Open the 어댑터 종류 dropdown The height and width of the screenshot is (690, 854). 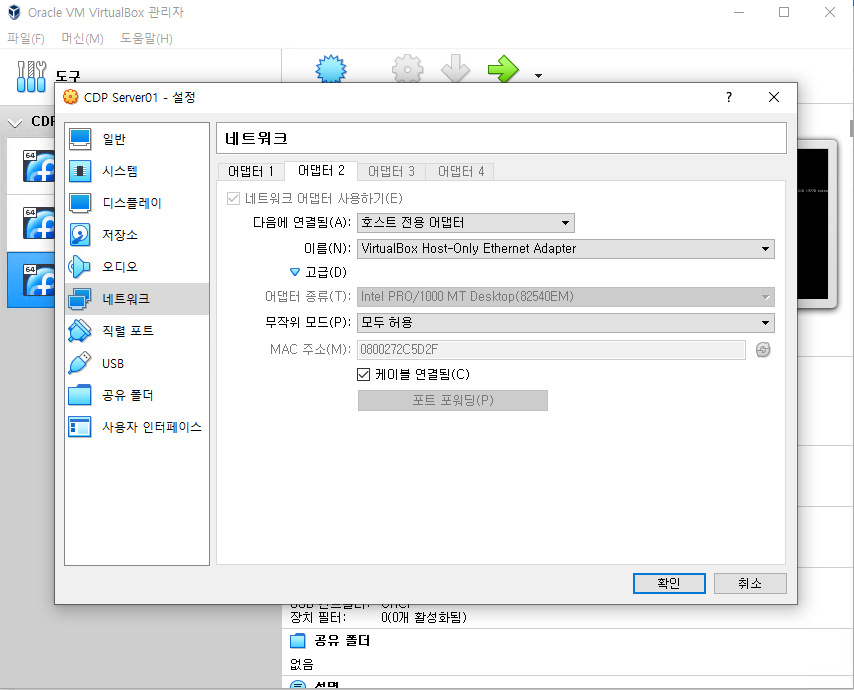[566, 297]
